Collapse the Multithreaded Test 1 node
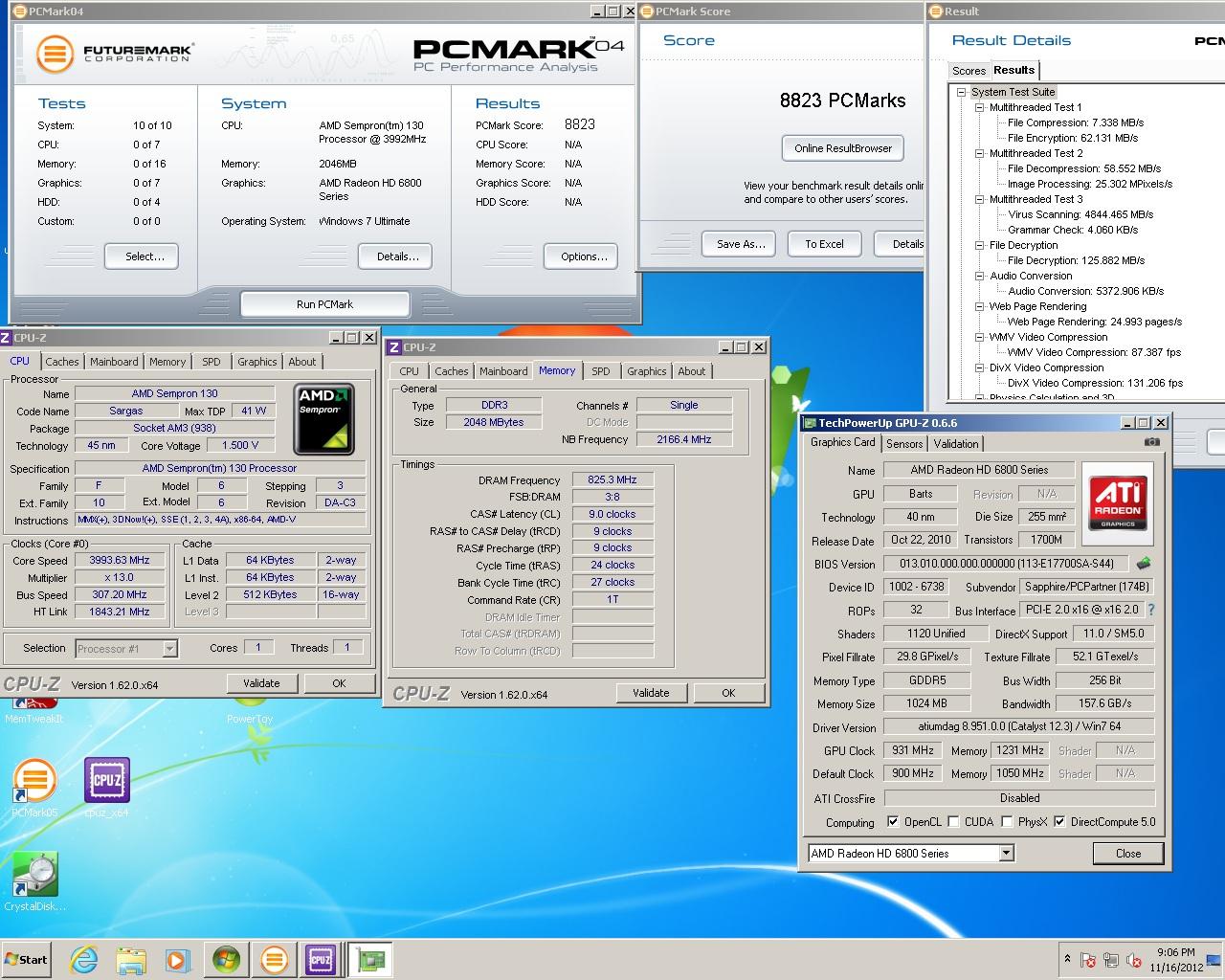This screenshot has height=980, width=1225. click(980, 107)
